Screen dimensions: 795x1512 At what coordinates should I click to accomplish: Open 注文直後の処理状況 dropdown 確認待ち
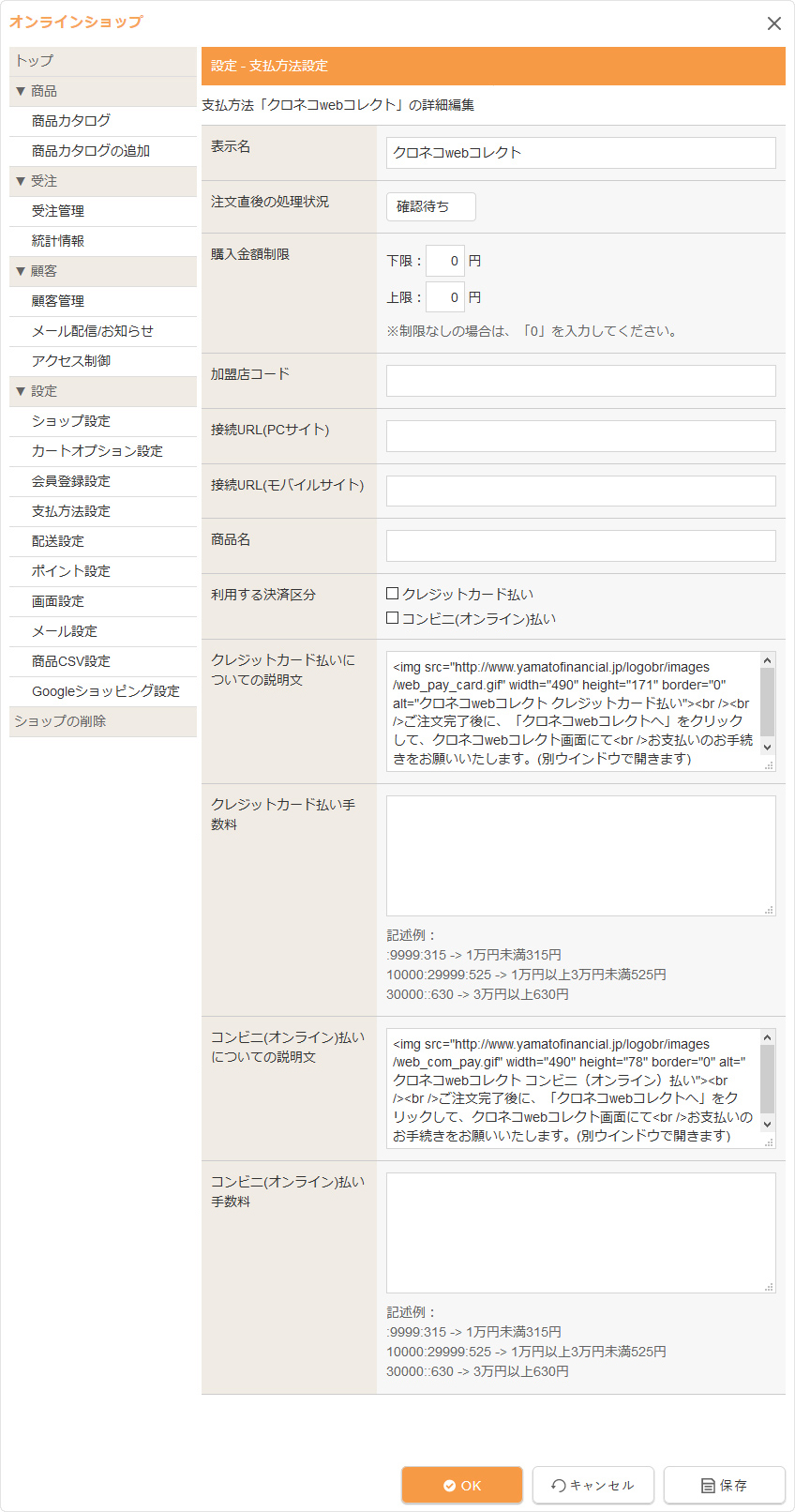coord(430,206)
